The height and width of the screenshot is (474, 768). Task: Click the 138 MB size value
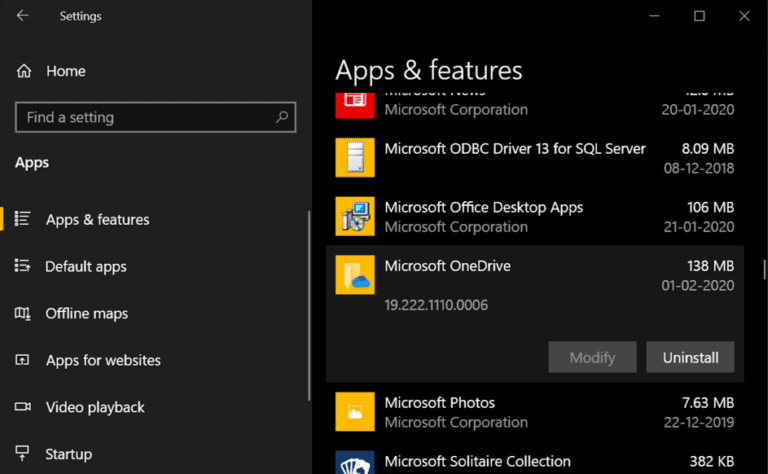pyautogui.click(x=710, y=266)
